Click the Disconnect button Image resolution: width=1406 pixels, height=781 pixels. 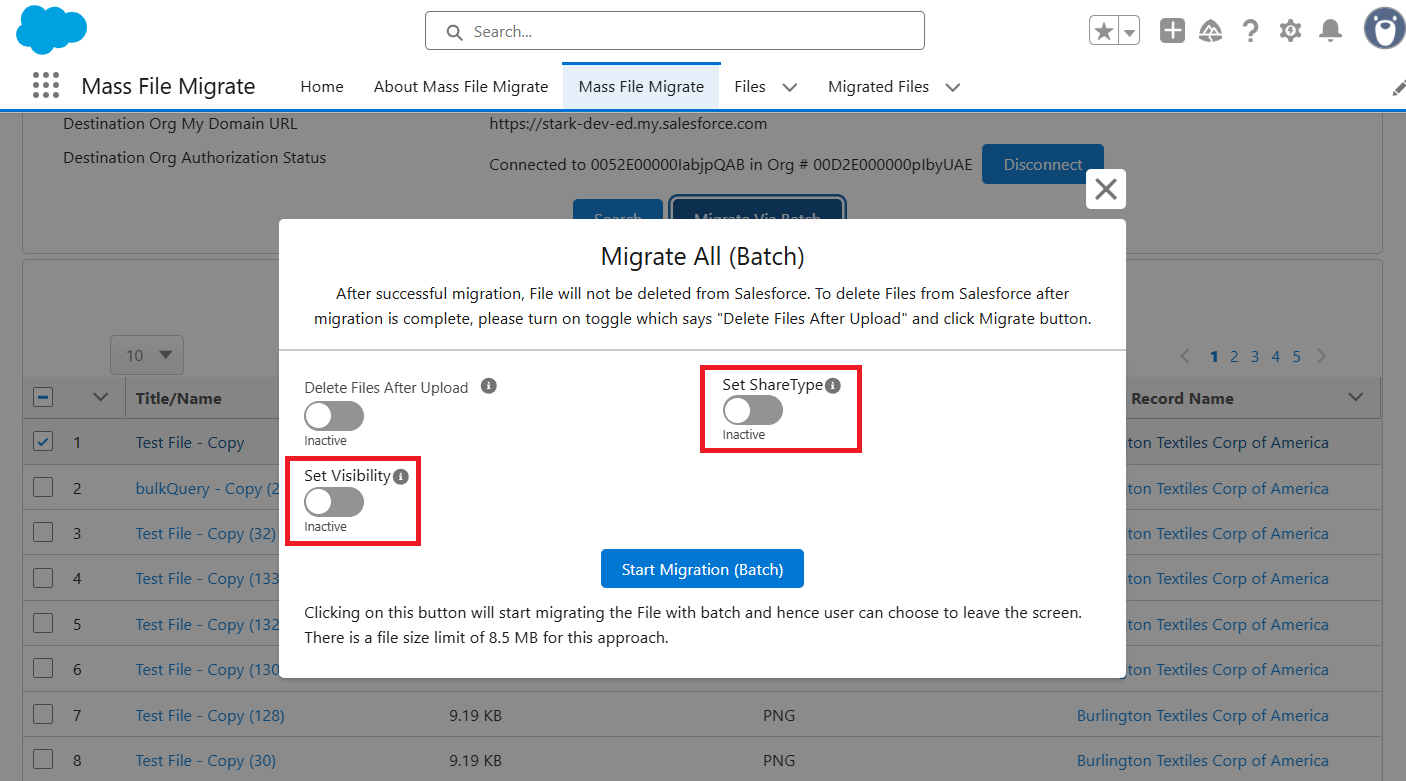[x=1043, y=164]
